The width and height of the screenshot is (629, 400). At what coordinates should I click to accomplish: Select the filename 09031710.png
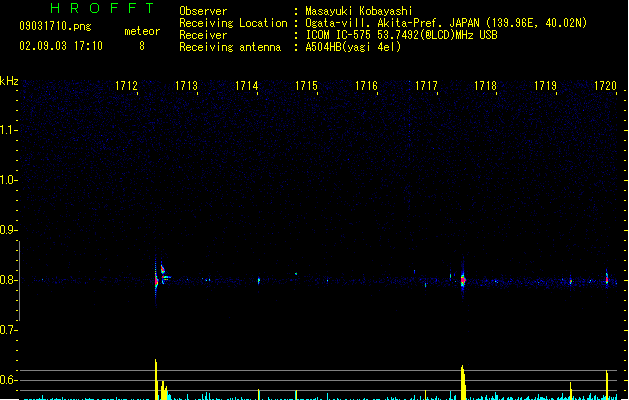55,26
